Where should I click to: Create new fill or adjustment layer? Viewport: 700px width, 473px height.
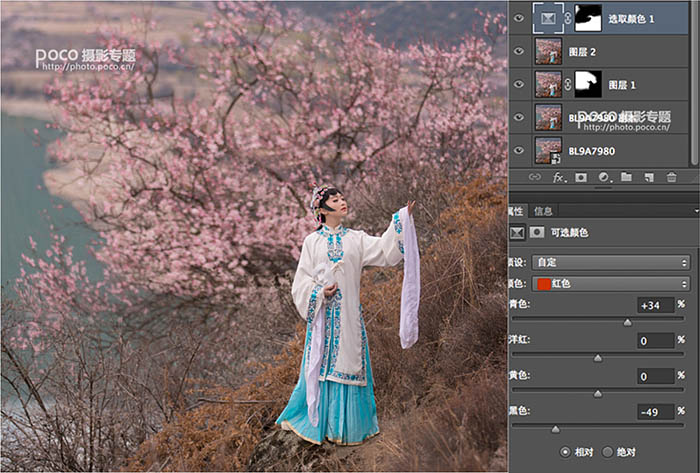pos(604,178)
